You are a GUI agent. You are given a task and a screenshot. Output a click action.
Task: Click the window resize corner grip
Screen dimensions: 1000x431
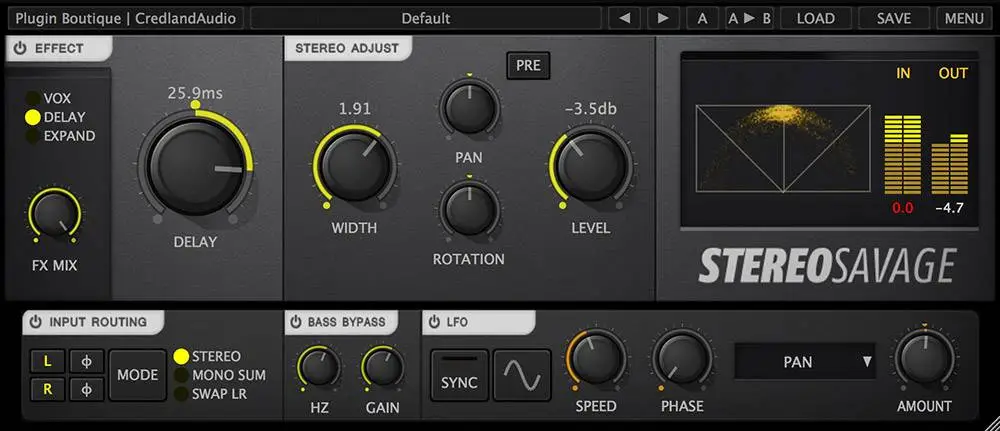tap(991, 423)
